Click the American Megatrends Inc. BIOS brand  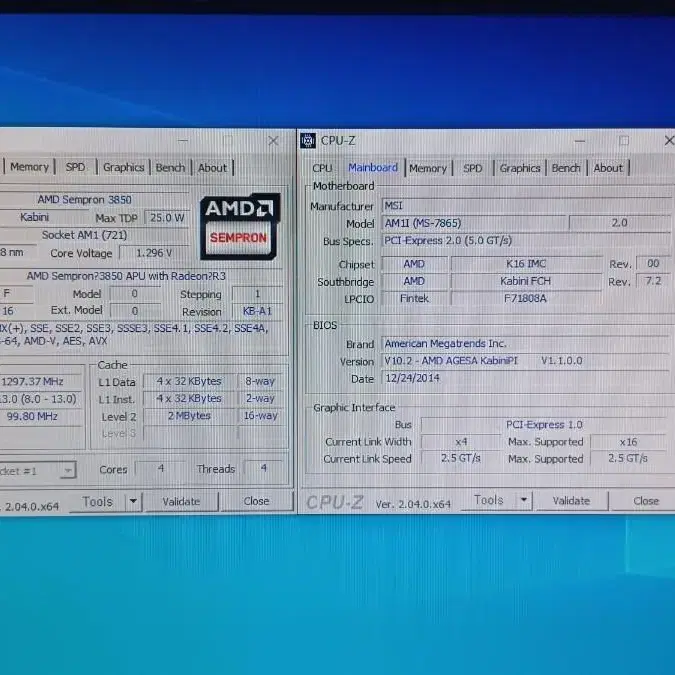[x=526, y=344]
